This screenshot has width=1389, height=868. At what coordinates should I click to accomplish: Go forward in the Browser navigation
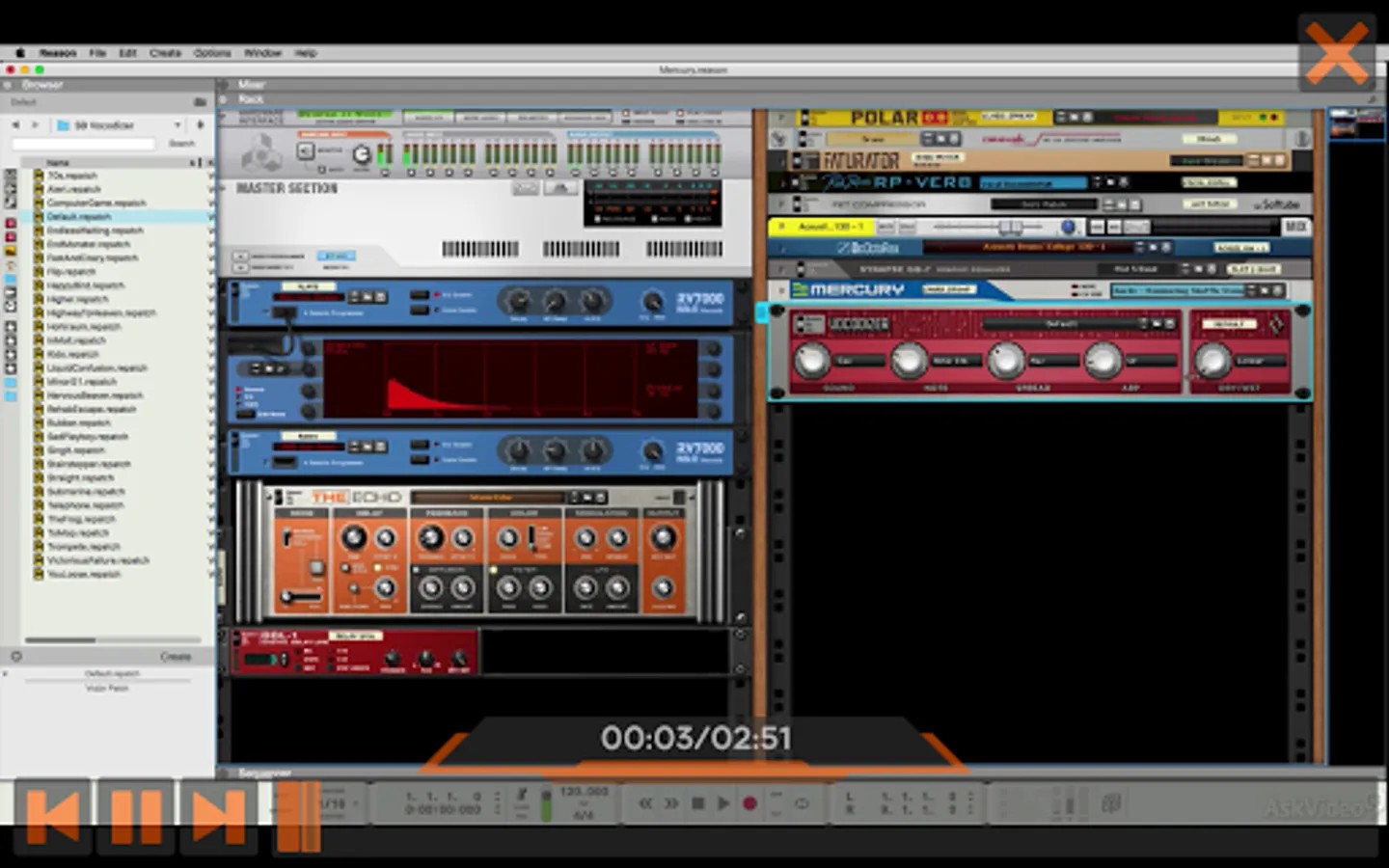pyautogui.click(x=36, y=125)
